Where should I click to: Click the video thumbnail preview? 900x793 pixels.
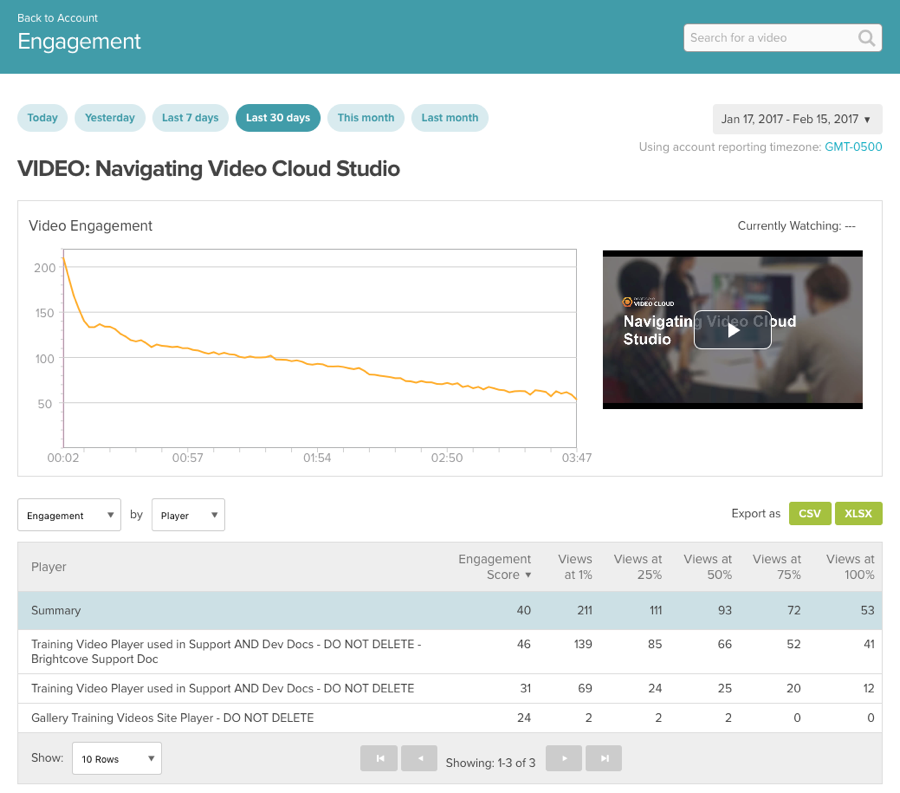[732, 330]
